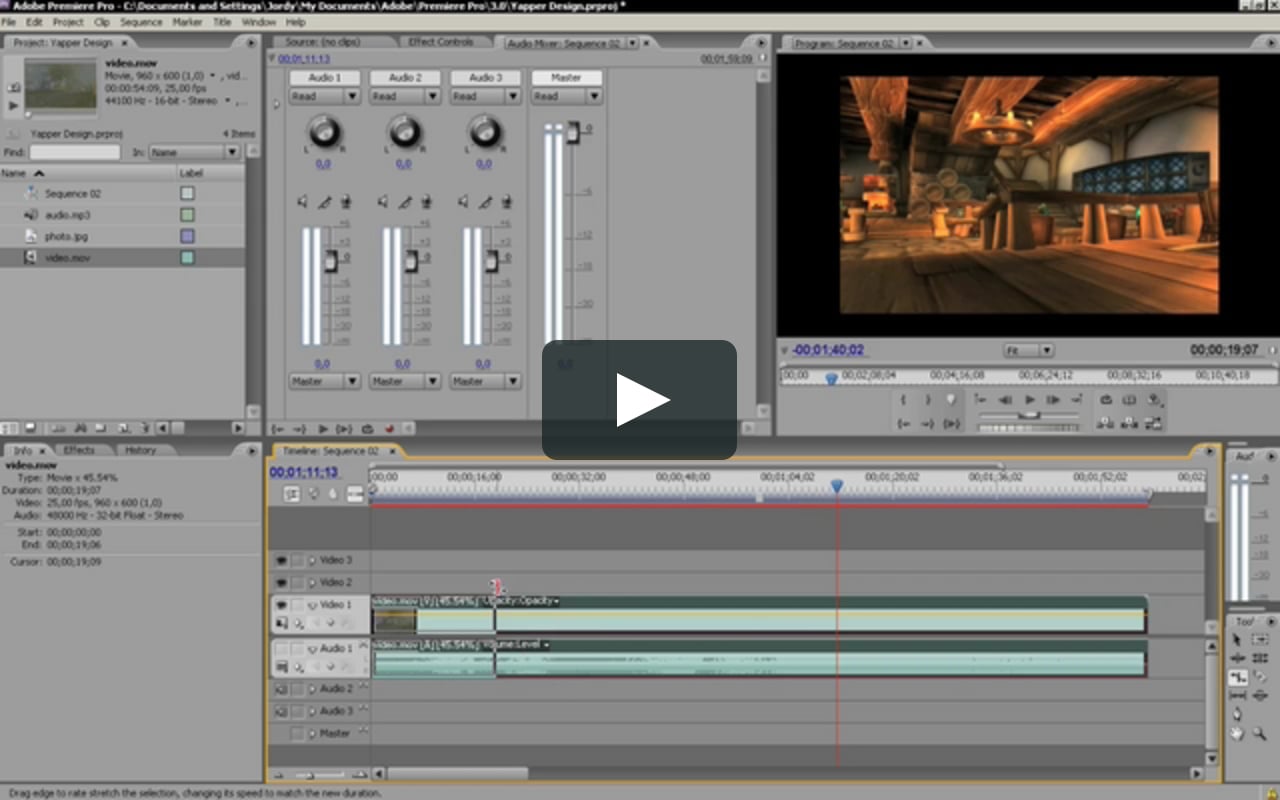The width and height of the screenshot is (1280, 800).
Task: Click Set Out Point in Program monitor
Action: pyautogui.click(x=928, y=400)
